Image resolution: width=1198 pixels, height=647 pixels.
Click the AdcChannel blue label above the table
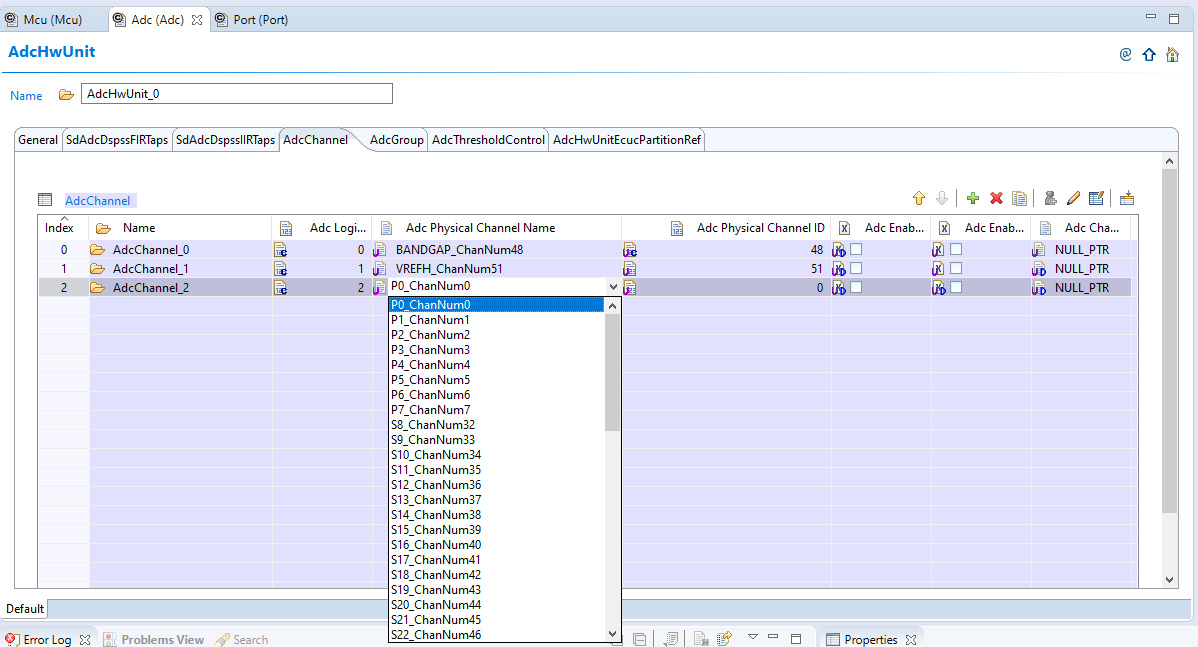click(98, 200)
